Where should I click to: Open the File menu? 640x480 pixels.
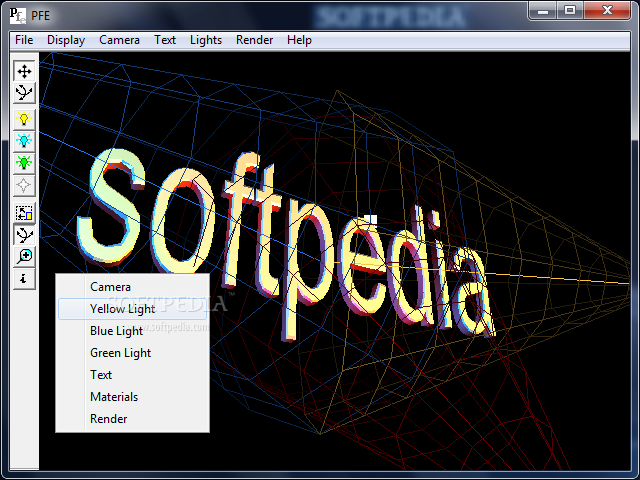coord(24,40)
